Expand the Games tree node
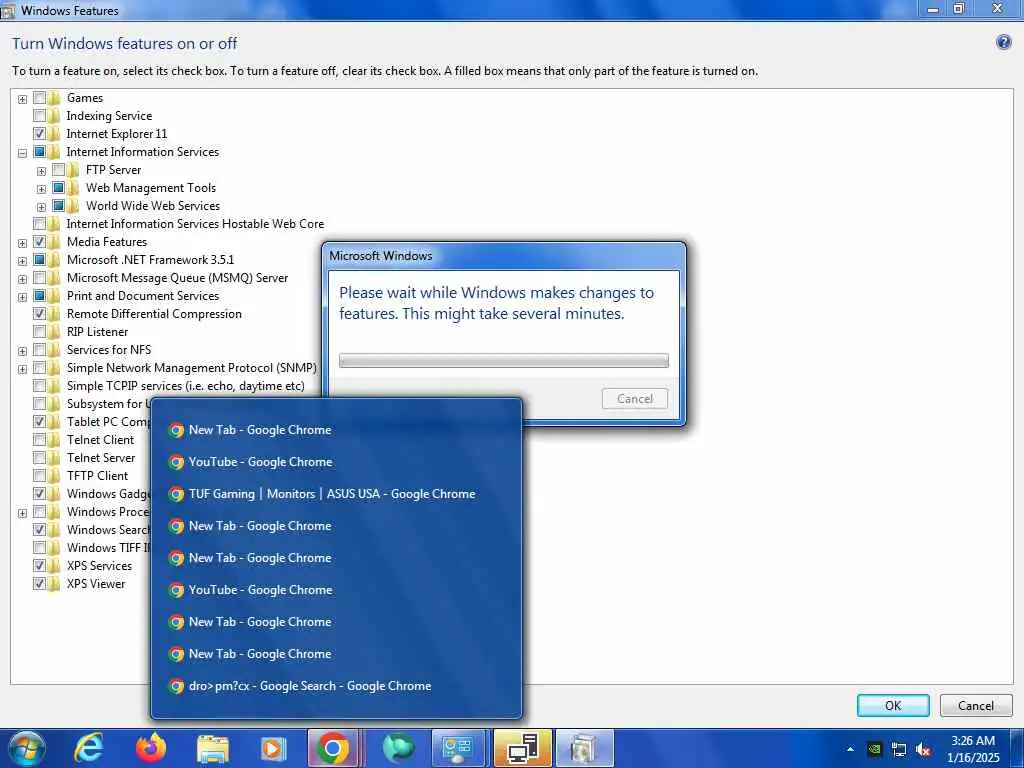The image size is (1024, 768). point(22,99)
